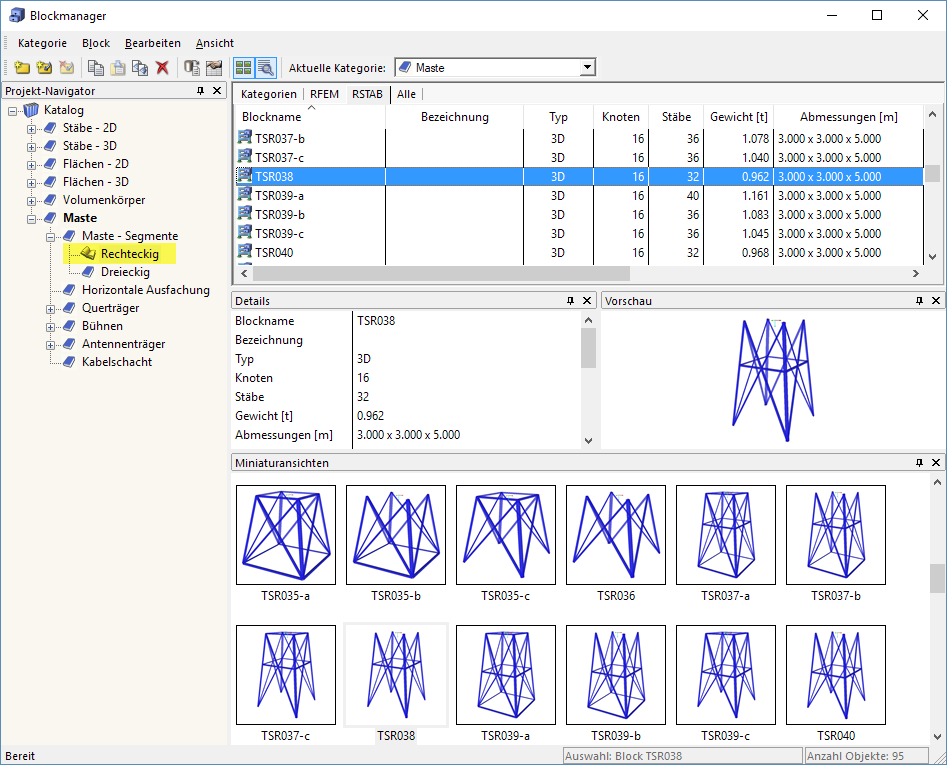Select the TSR039-a row icon
Screen dimensions: 947x765
[x=244, y=196]
